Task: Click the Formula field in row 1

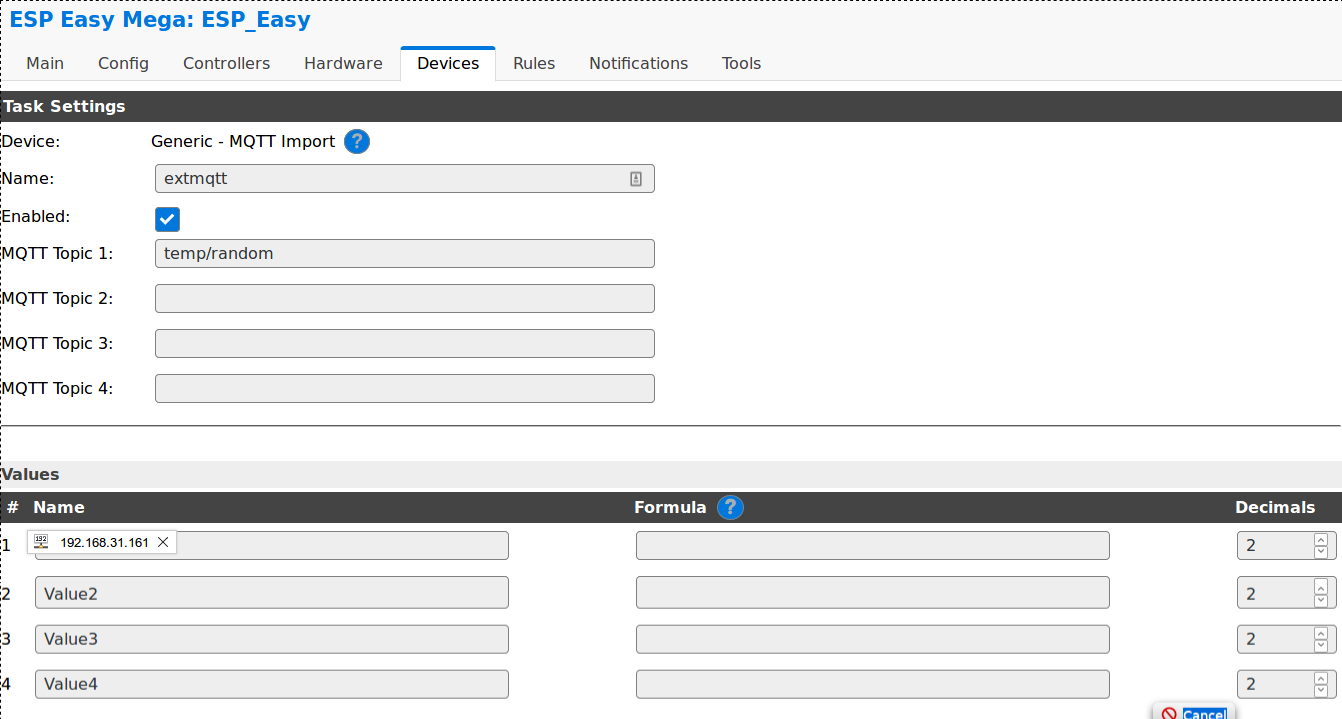Action: pos(873,546)
